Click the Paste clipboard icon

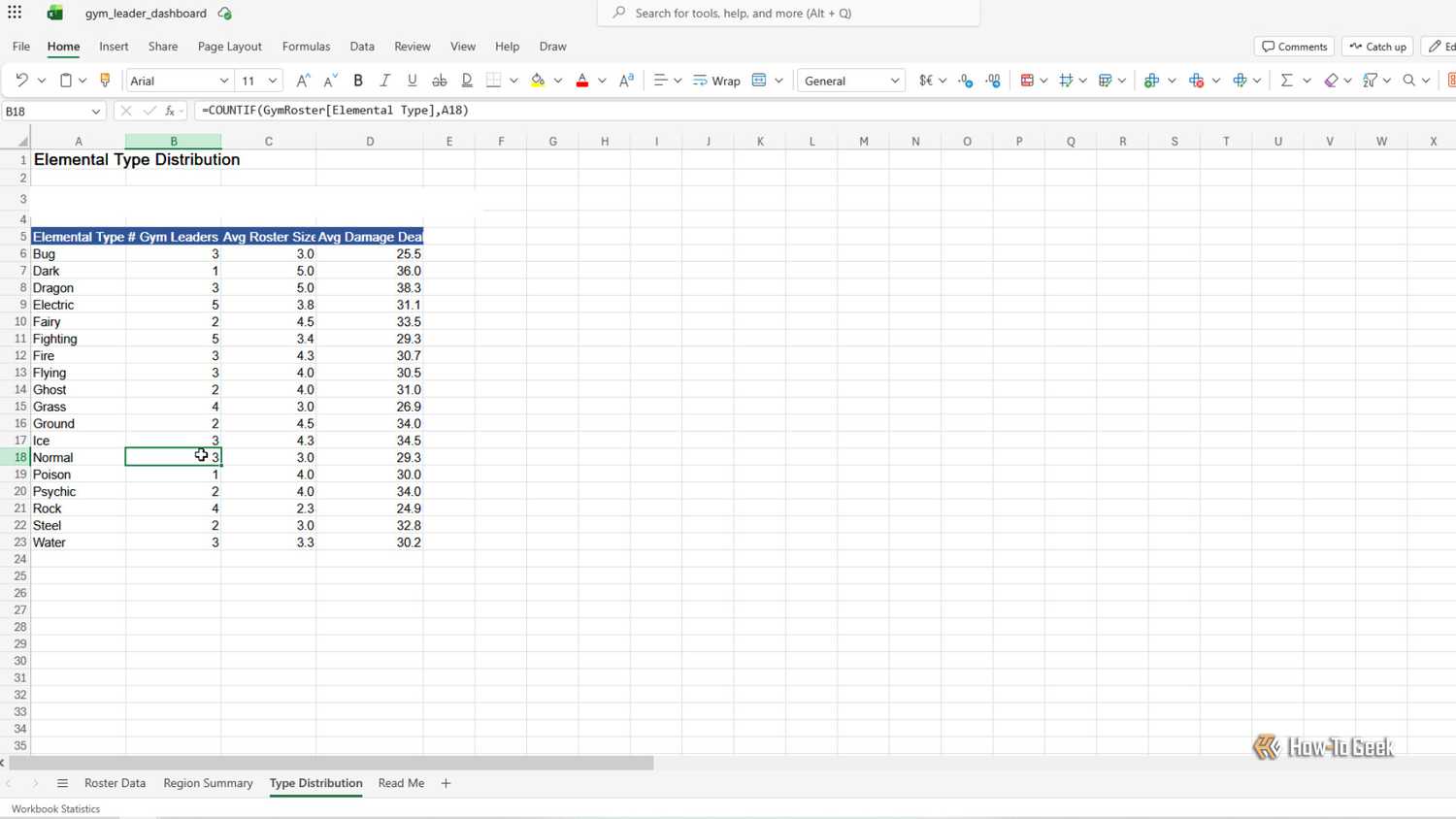coord(66,81)
